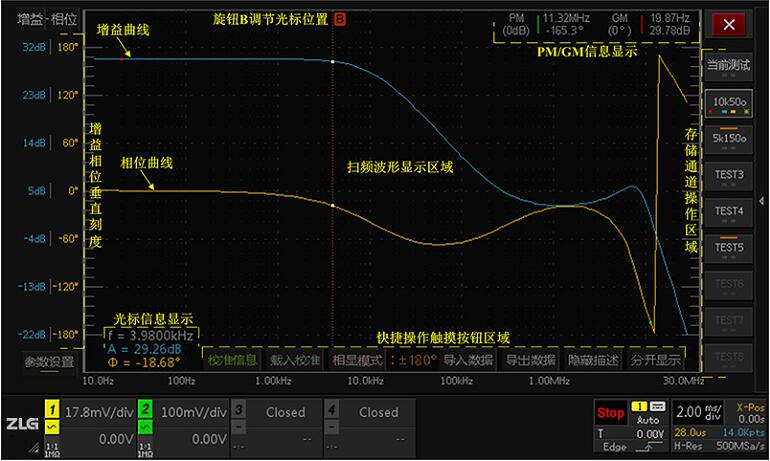Tap the ZLG logo
Image resolution: width=770 pixels, height=461 pixels.
click(x=20, y=426)
